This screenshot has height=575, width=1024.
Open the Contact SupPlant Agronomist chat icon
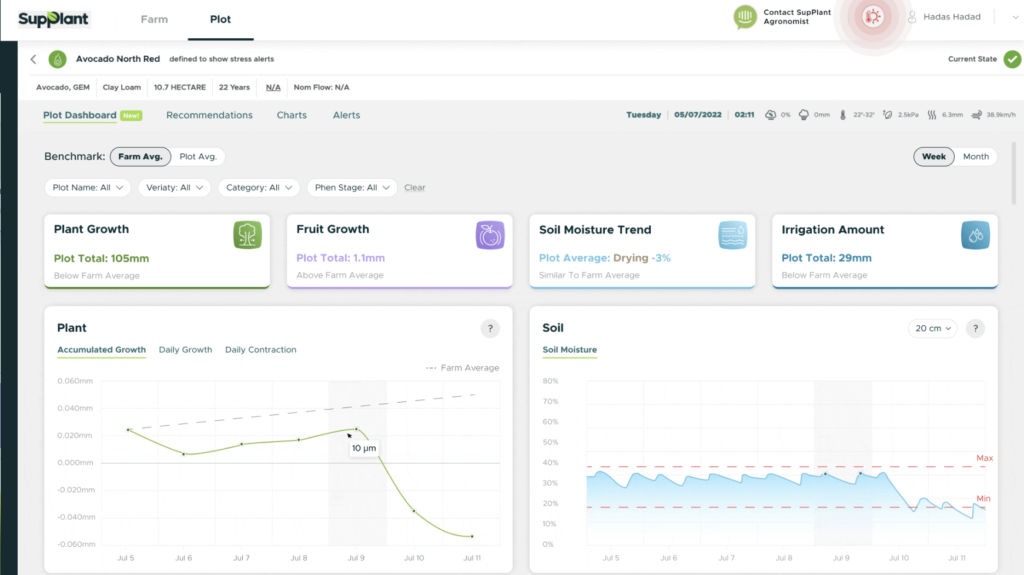[x=745, y=17]
